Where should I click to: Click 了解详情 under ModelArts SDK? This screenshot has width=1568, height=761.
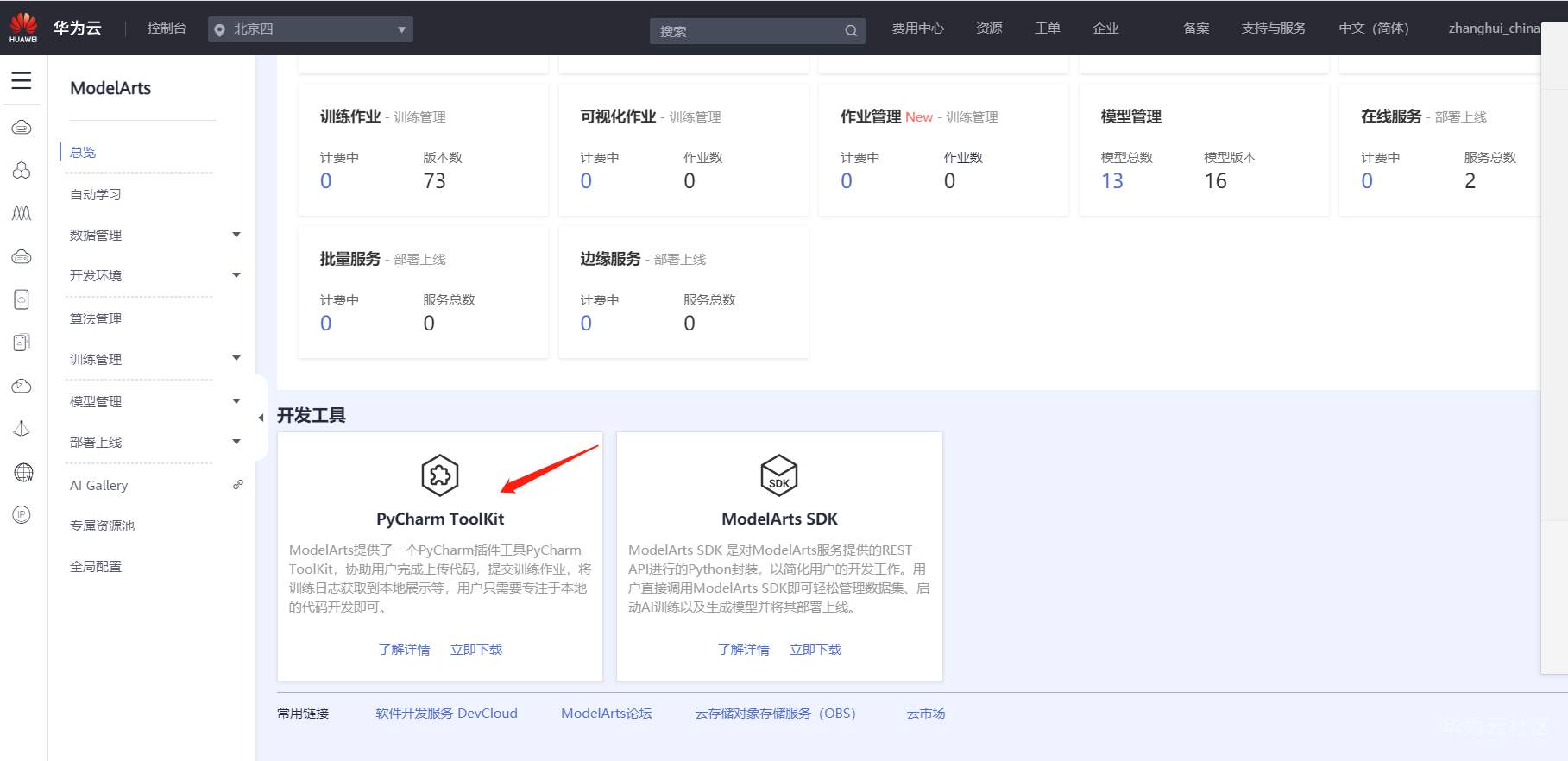pos(743,649)
